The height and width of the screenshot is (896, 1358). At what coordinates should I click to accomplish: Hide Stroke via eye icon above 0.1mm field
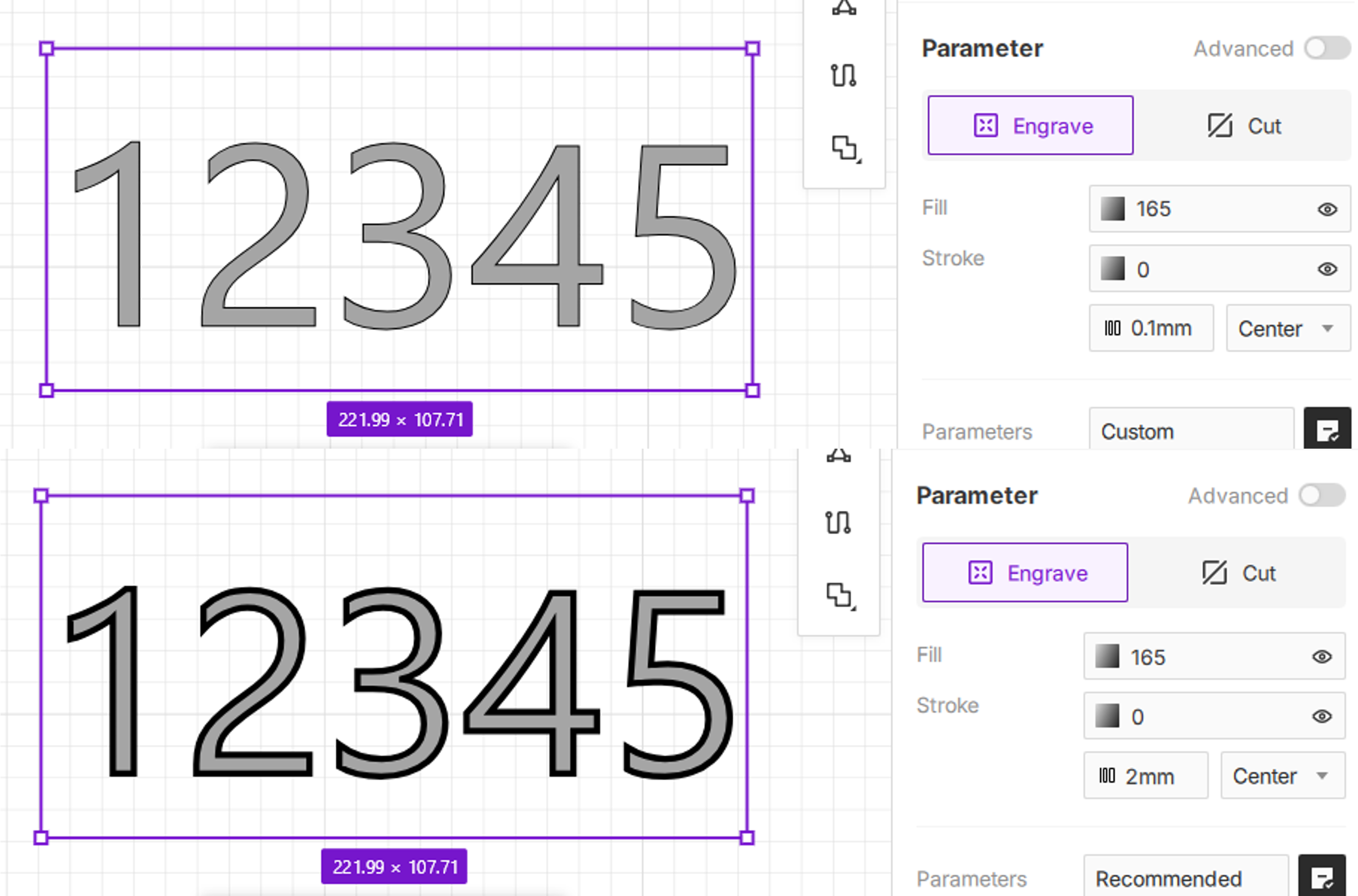[1327, 269]
